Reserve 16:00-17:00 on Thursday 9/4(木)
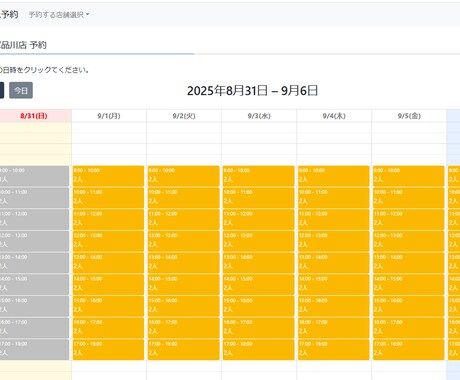The image size is (460, 380). point(334,327)
